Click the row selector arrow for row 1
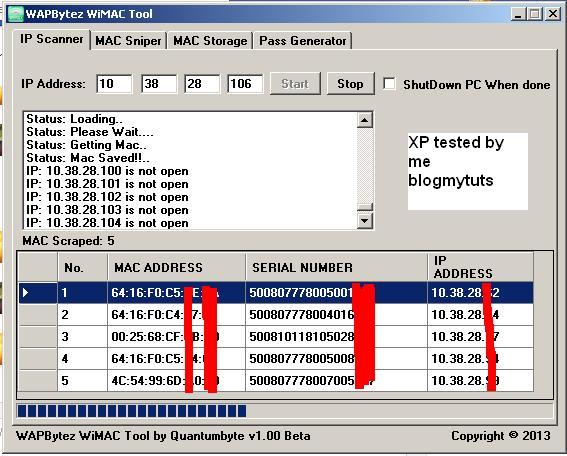This screenshot has width=567, height=456. coord(38,292)
